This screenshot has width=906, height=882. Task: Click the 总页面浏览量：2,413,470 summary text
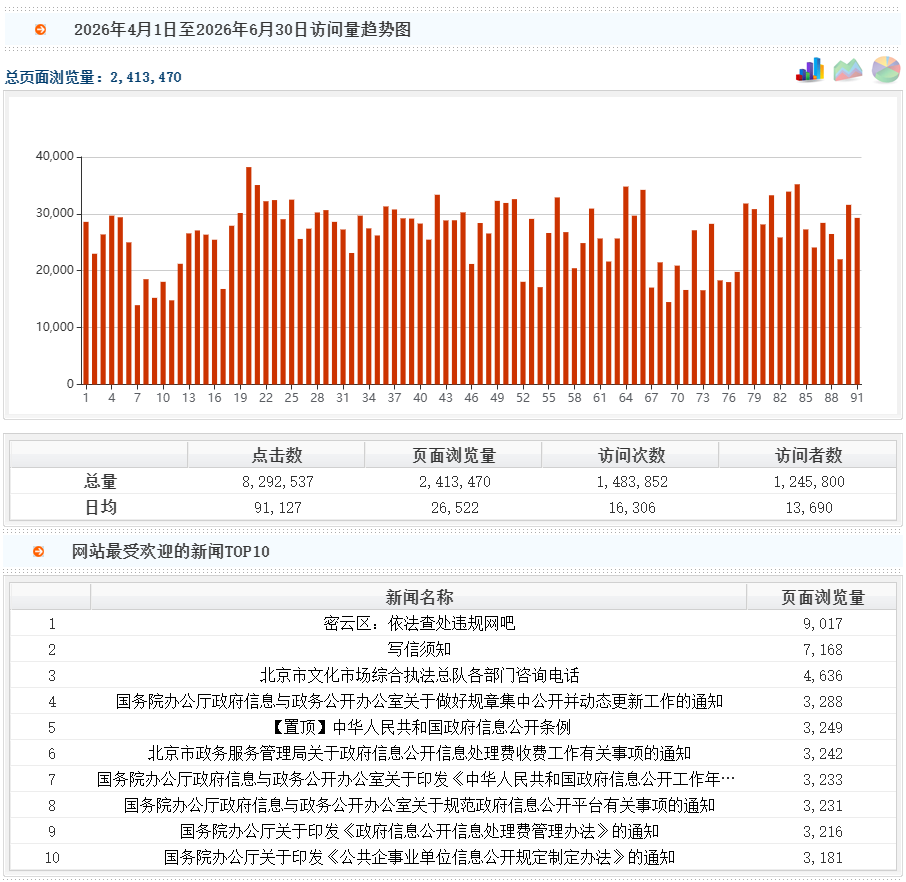pyautogui.click(x=93, y=77)
